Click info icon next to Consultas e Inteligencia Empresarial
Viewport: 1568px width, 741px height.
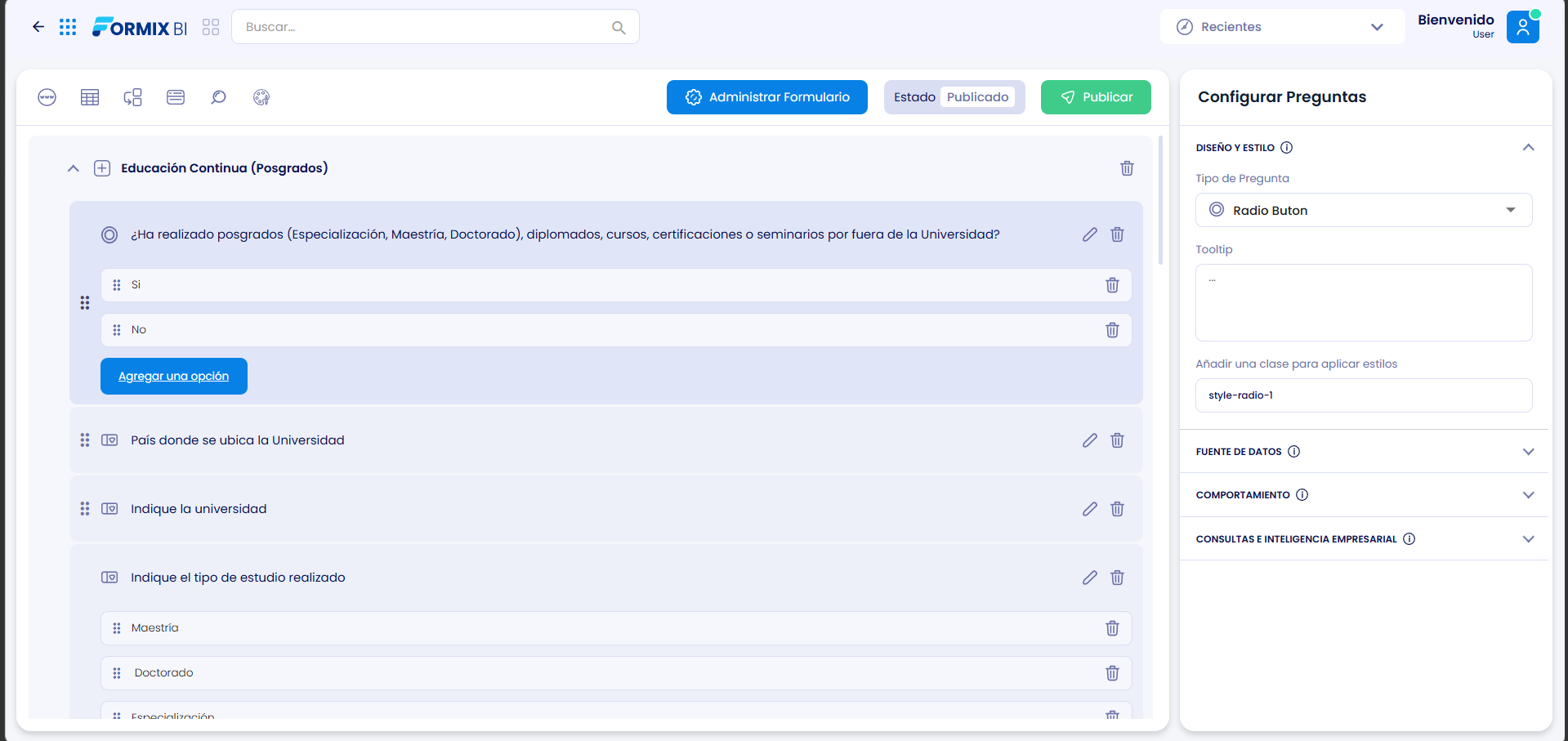click(1409, 539)
